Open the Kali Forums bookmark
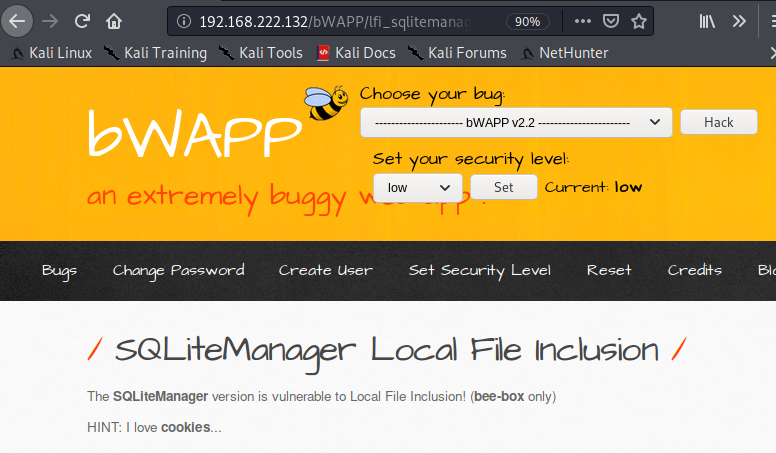The image size is (776, 453). tap(457, 53)
